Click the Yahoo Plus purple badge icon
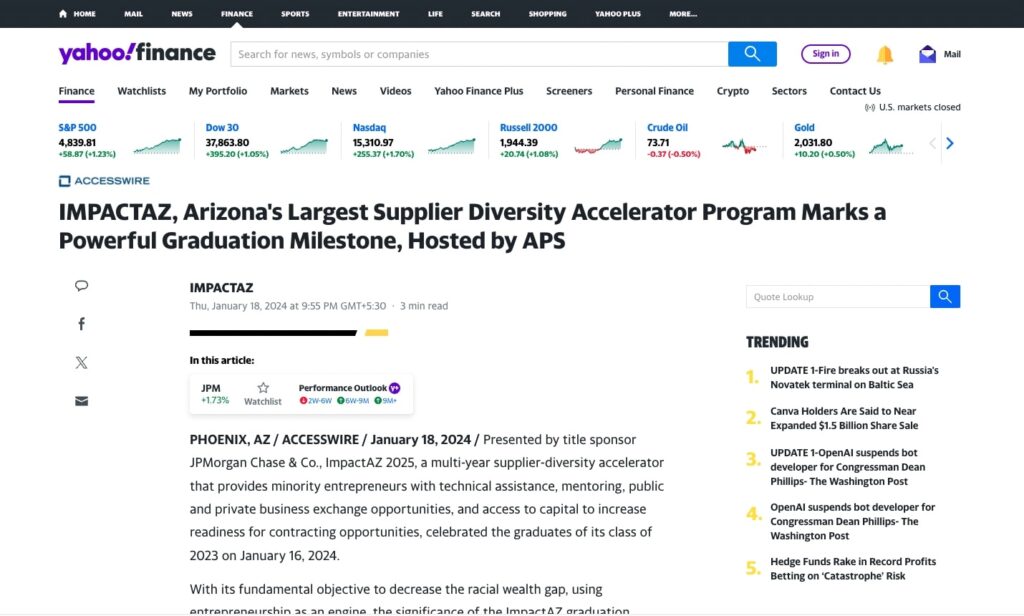 [394, 388]
